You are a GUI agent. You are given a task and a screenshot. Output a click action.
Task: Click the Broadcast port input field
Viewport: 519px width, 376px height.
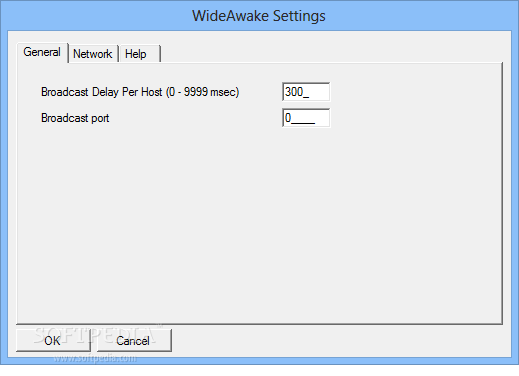click(306, 118)
